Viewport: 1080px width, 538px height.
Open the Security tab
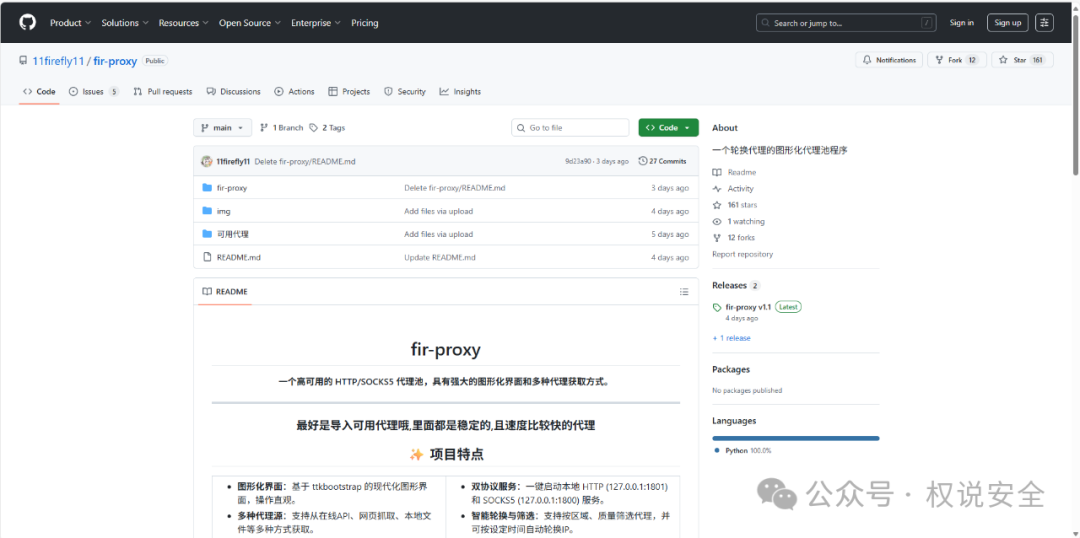[405, 92]
